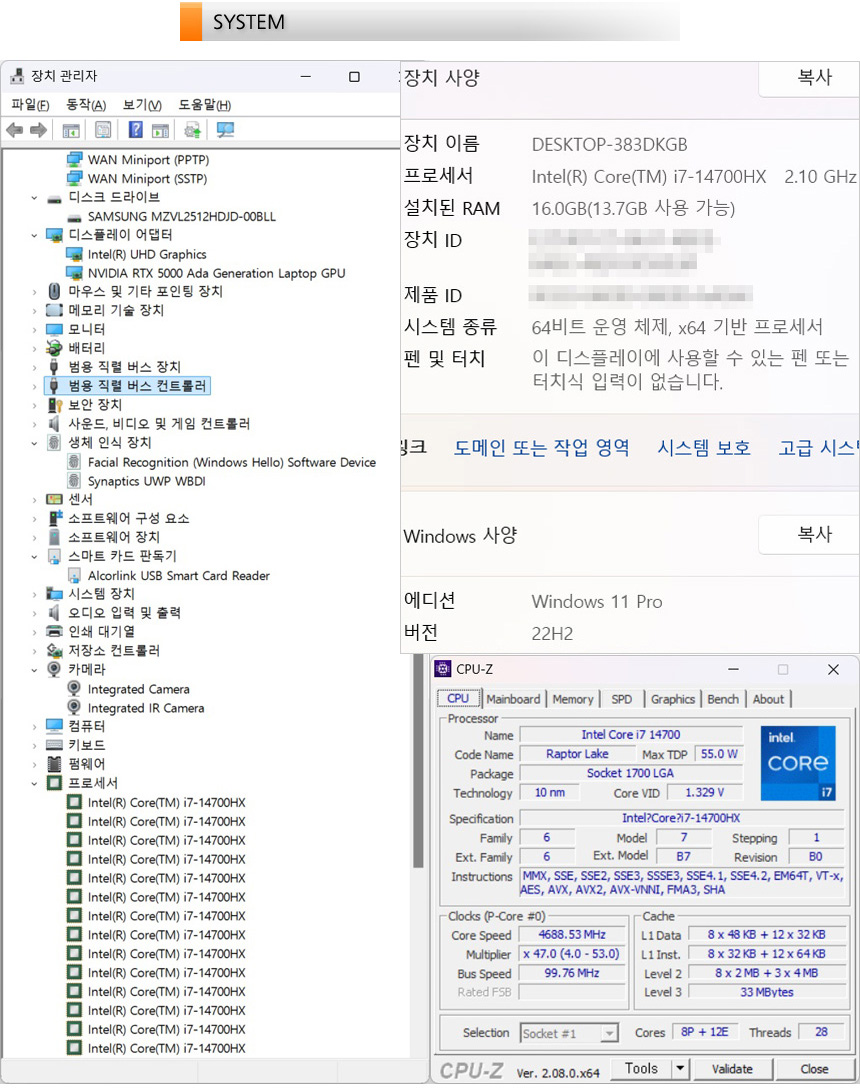Open the 파일(F) menu
Viewport: 860px width, 1088px height.
point(31,105)
